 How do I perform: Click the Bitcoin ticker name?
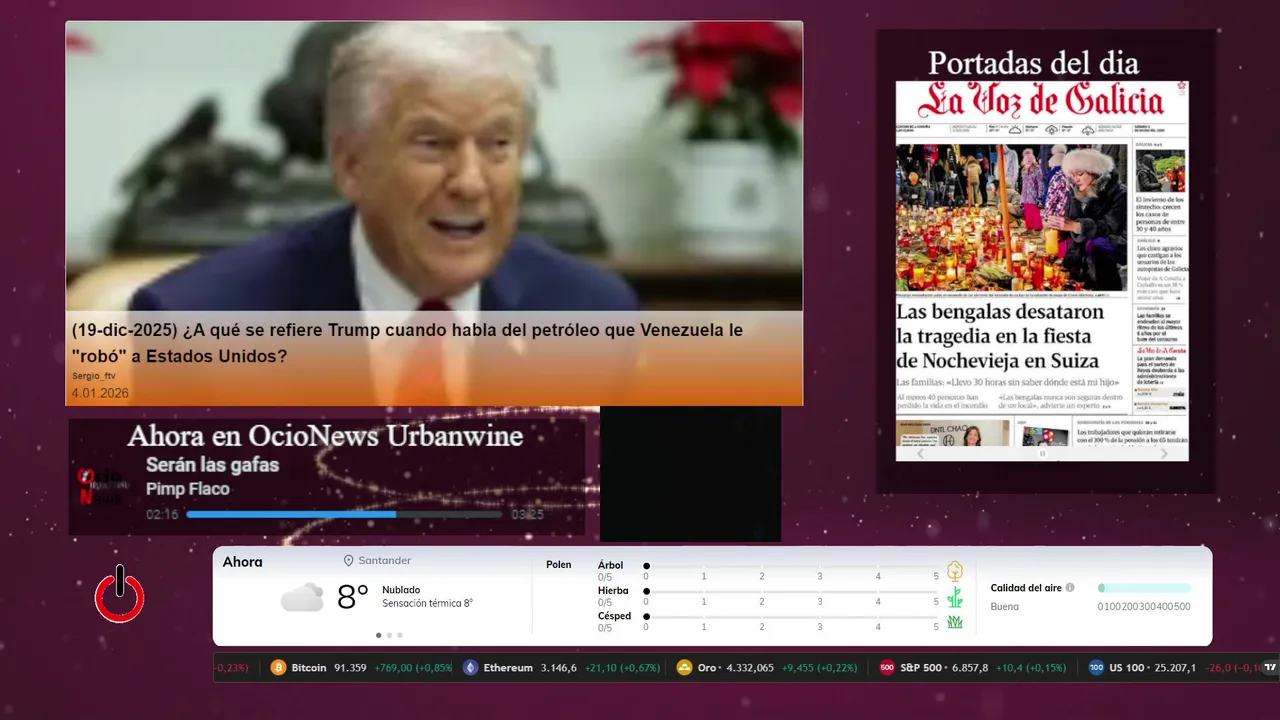coord(309,668)
